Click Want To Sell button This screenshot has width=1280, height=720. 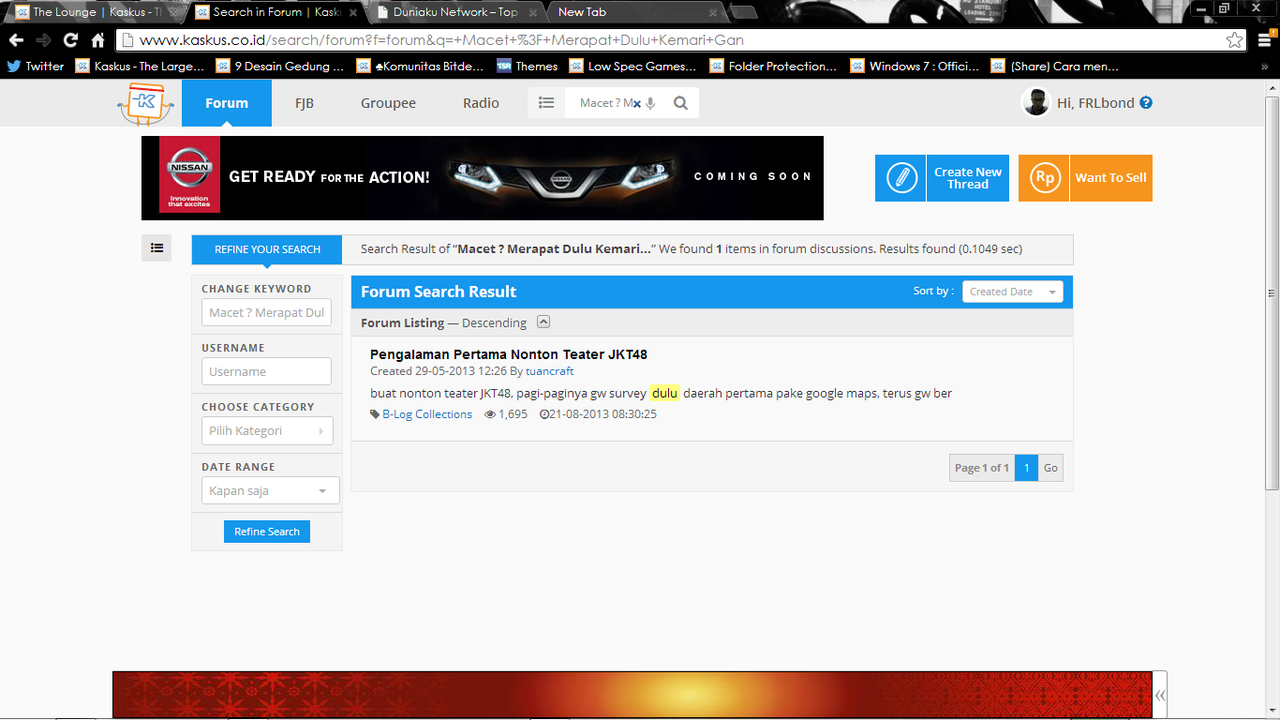[x=1085, y=178]
